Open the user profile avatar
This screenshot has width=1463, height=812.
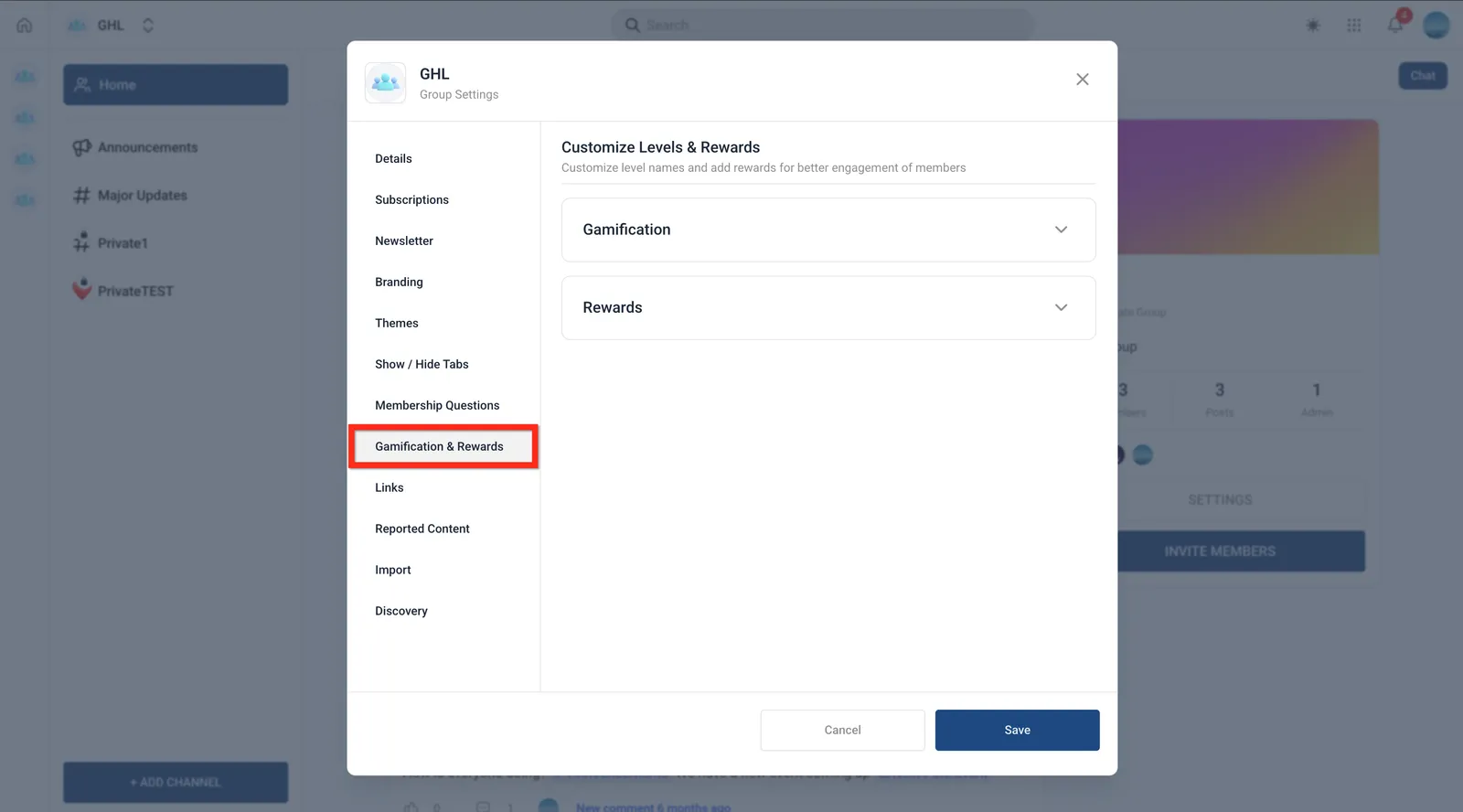(x=1436, y=26)
